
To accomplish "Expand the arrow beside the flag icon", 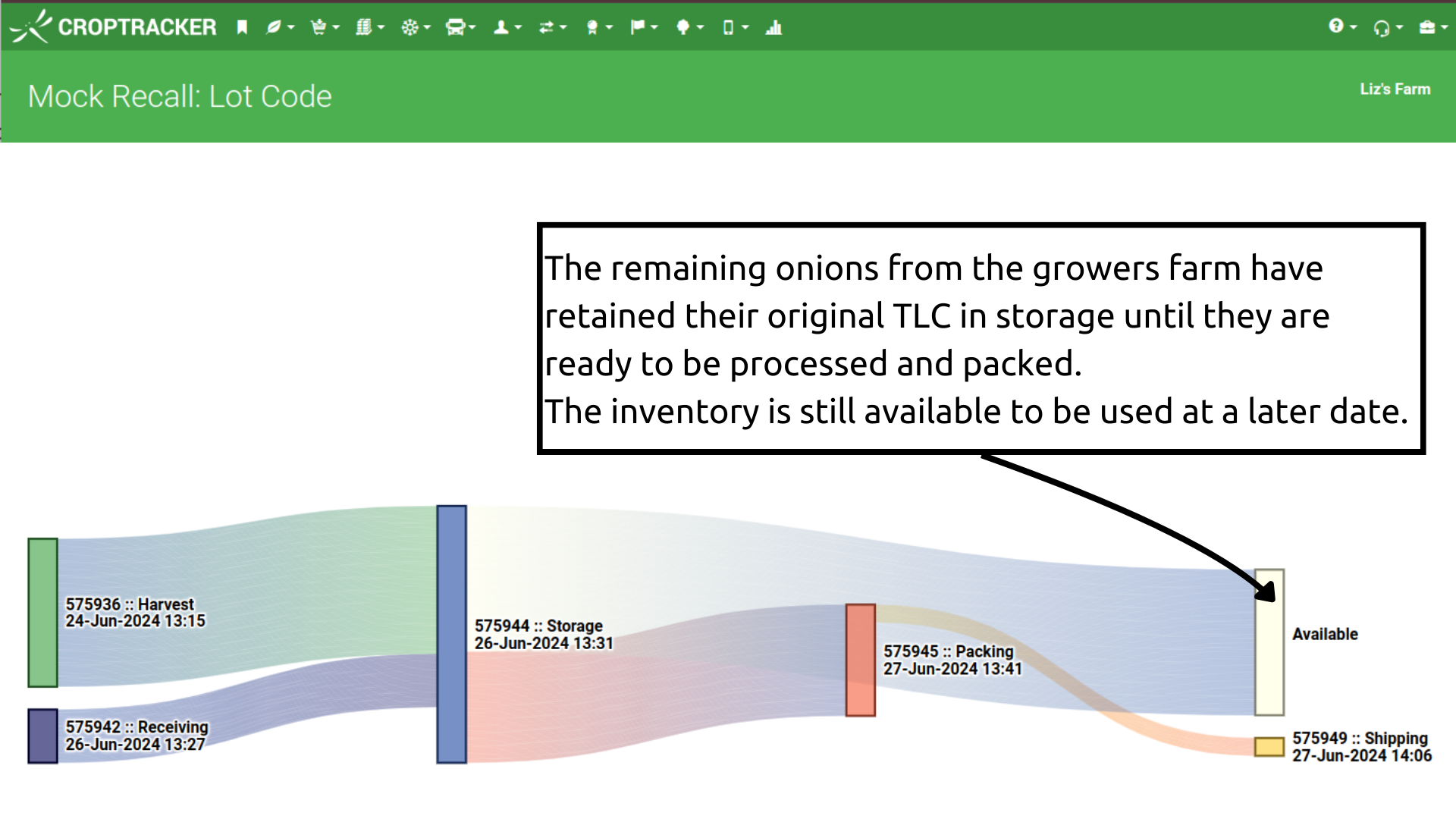I will pyautogui.click(x=654, y=28).
